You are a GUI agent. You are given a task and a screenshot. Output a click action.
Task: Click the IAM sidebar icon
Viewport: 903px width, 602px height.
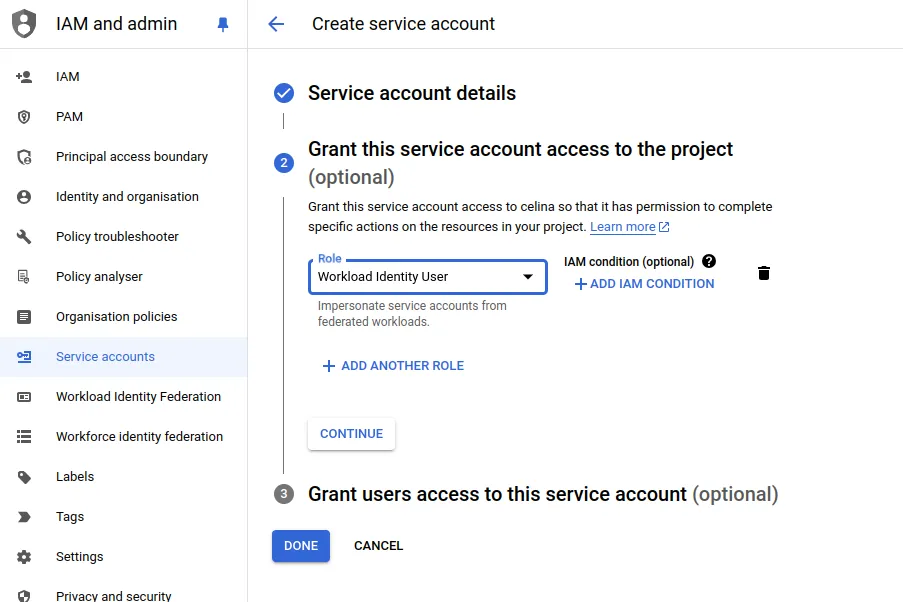tap(25, 76)
